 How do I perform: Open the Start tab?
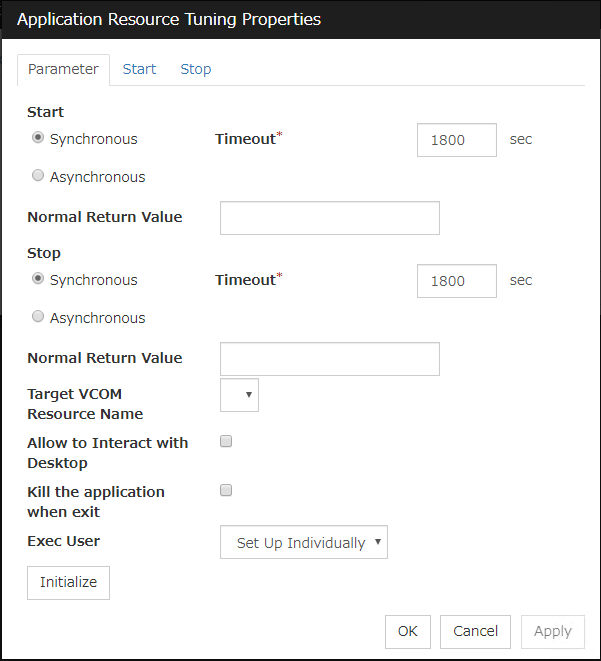(x=139, y=69)
